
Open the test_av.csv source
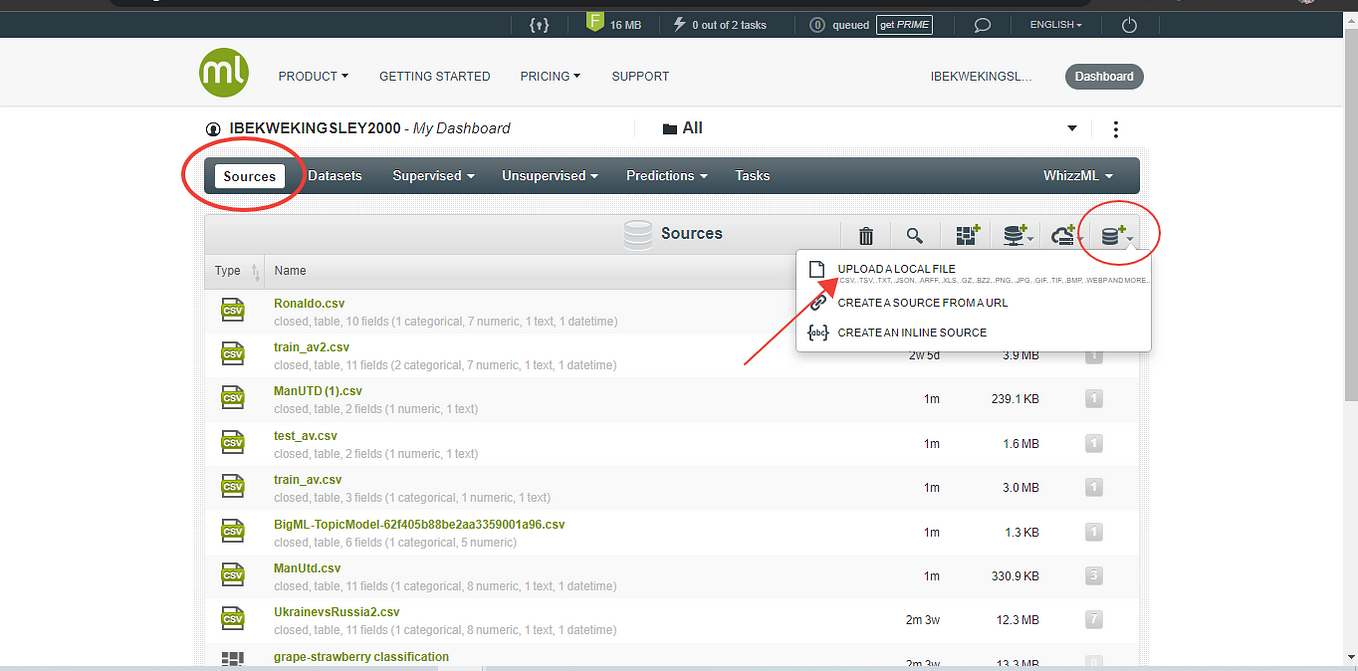[x=306, y=436]
